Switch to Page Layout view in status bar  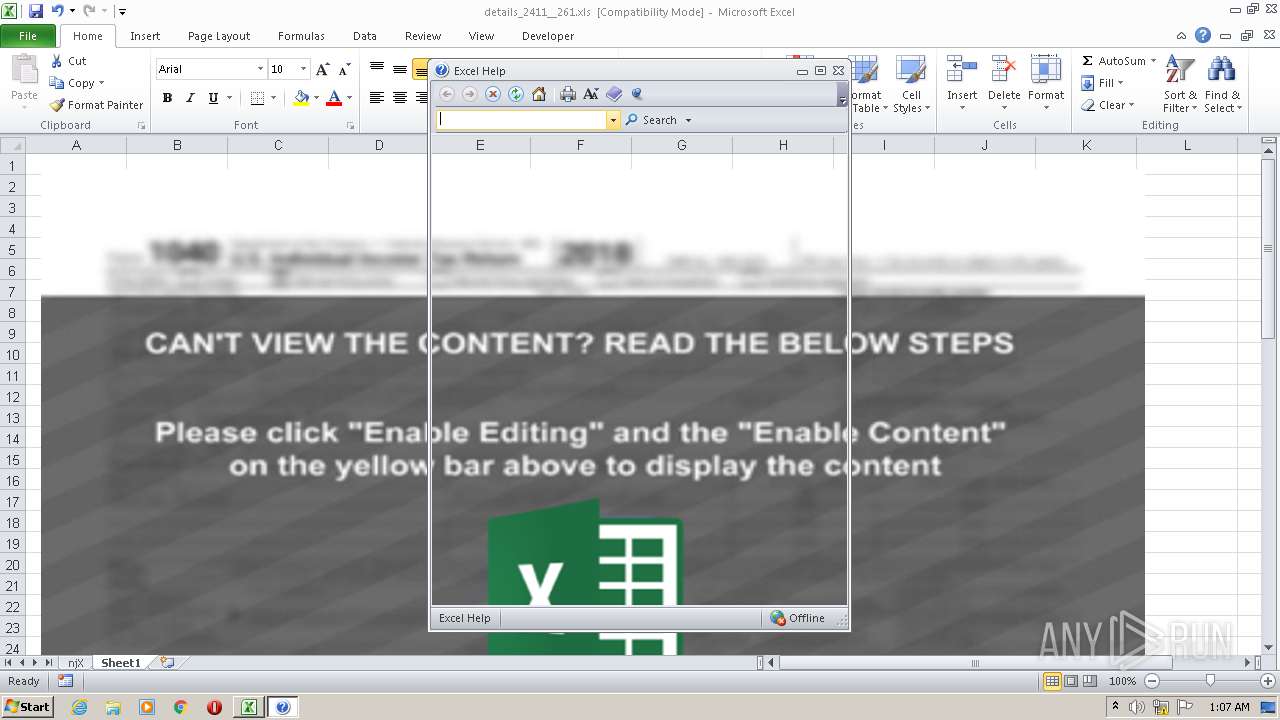pyautogui.click(x=1071, y=681)
